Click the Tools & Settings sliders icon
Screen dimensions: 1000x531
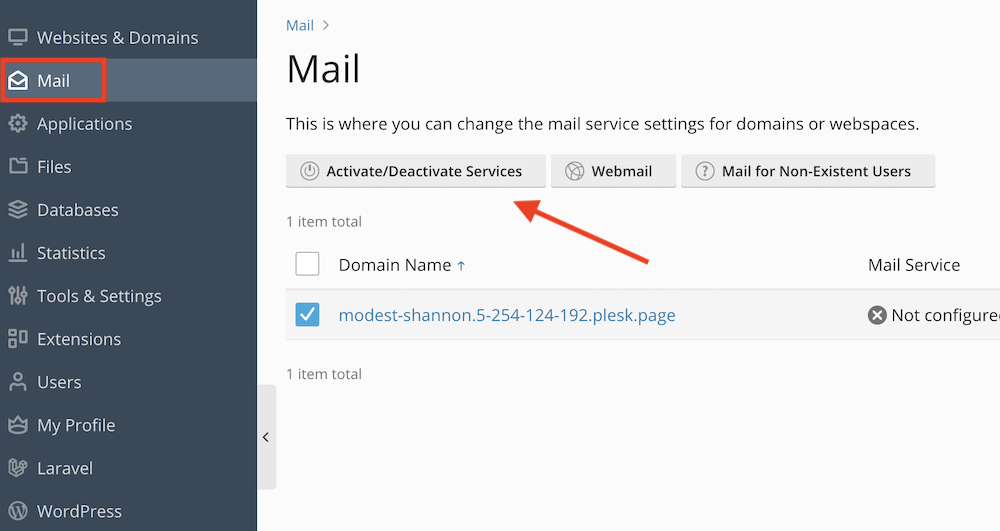pyautogui.click(x=17, y=296)
